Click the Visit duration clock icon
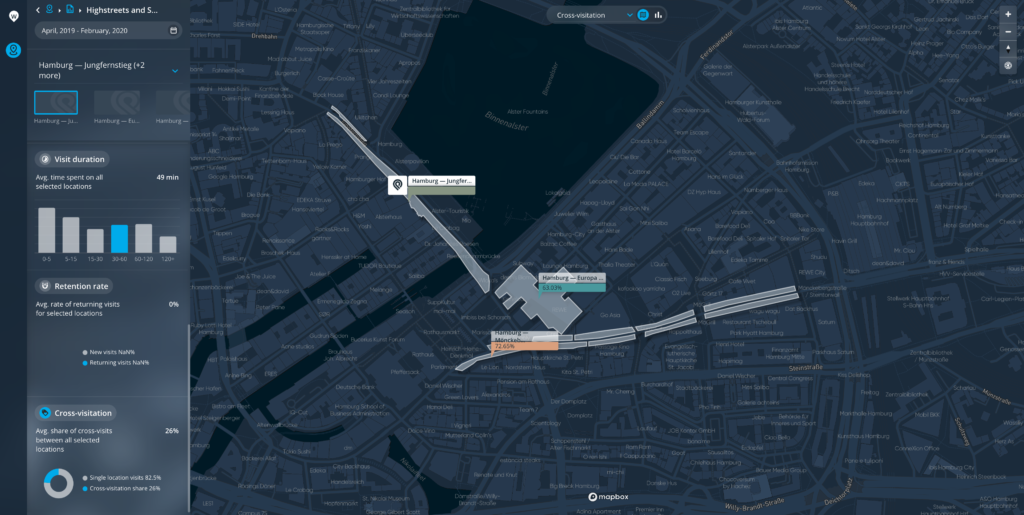Image resolution: width=1024 pixels, height=515 pixels. 45,159
